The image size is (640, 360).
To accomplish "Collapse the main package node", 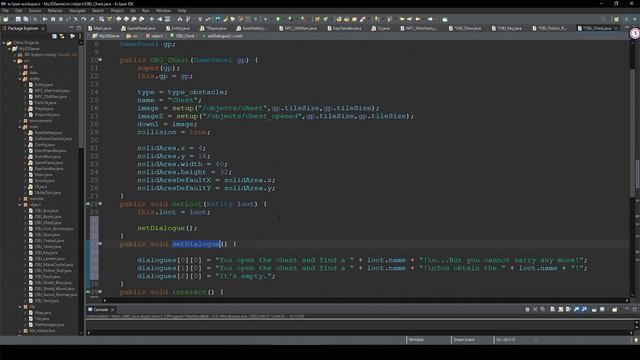I will tap(20, 127).
